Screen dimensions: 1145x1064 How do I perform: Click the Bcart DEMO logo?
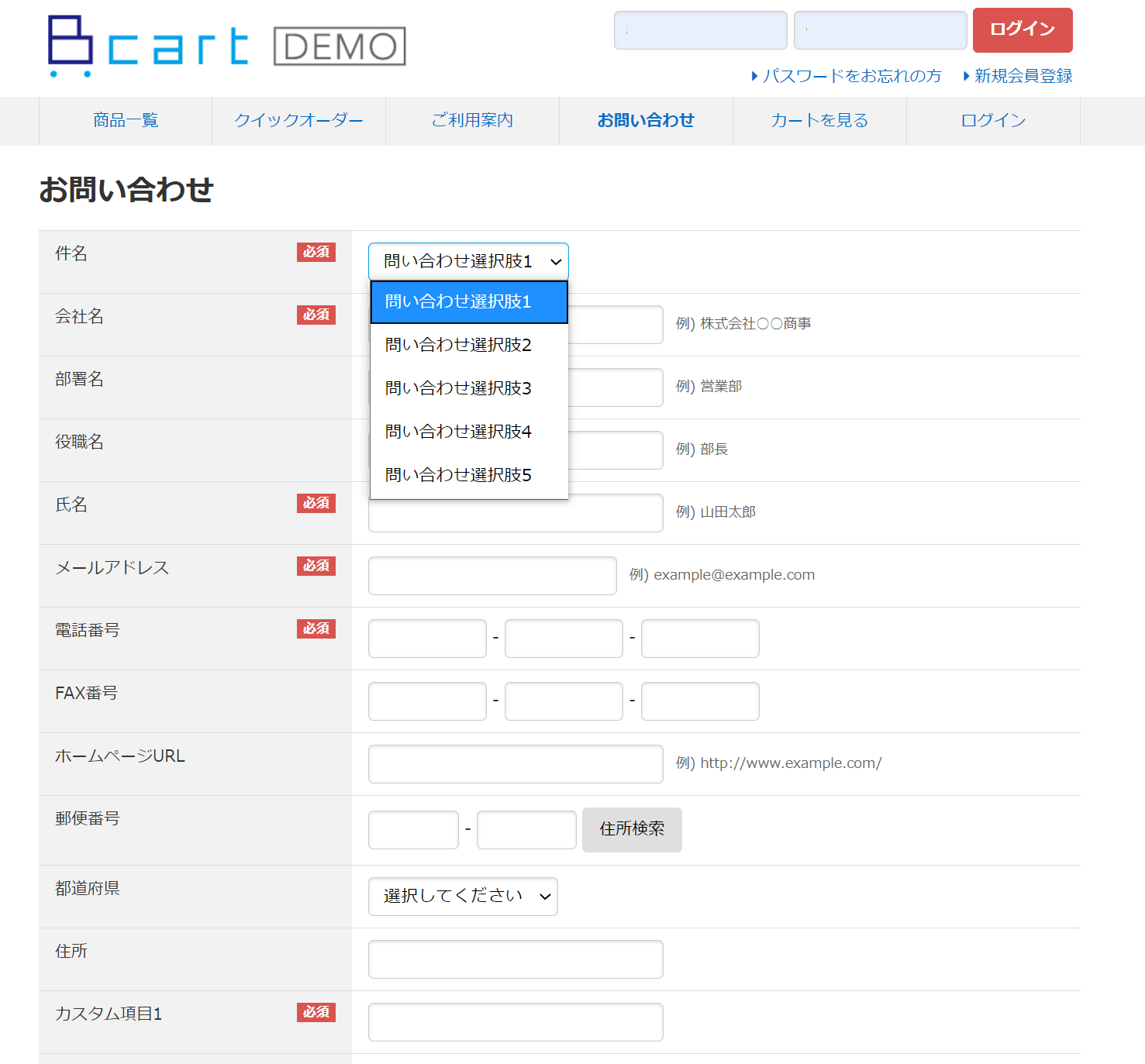tap(226, 46)
